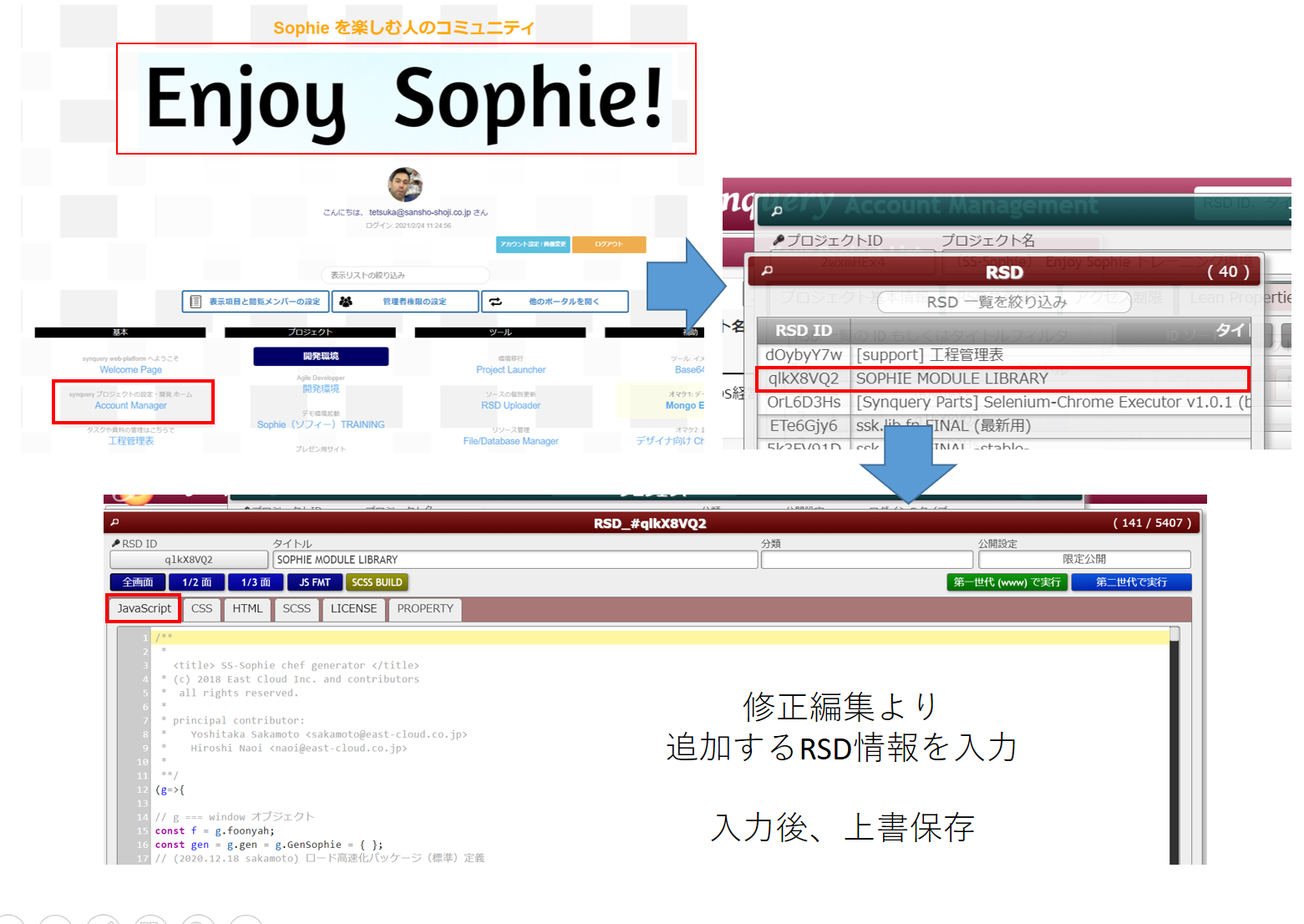Viewport: 1304px width, 924px height.
Task: Click the people icon on 管理者権限の設定
Action: (346, 302)
